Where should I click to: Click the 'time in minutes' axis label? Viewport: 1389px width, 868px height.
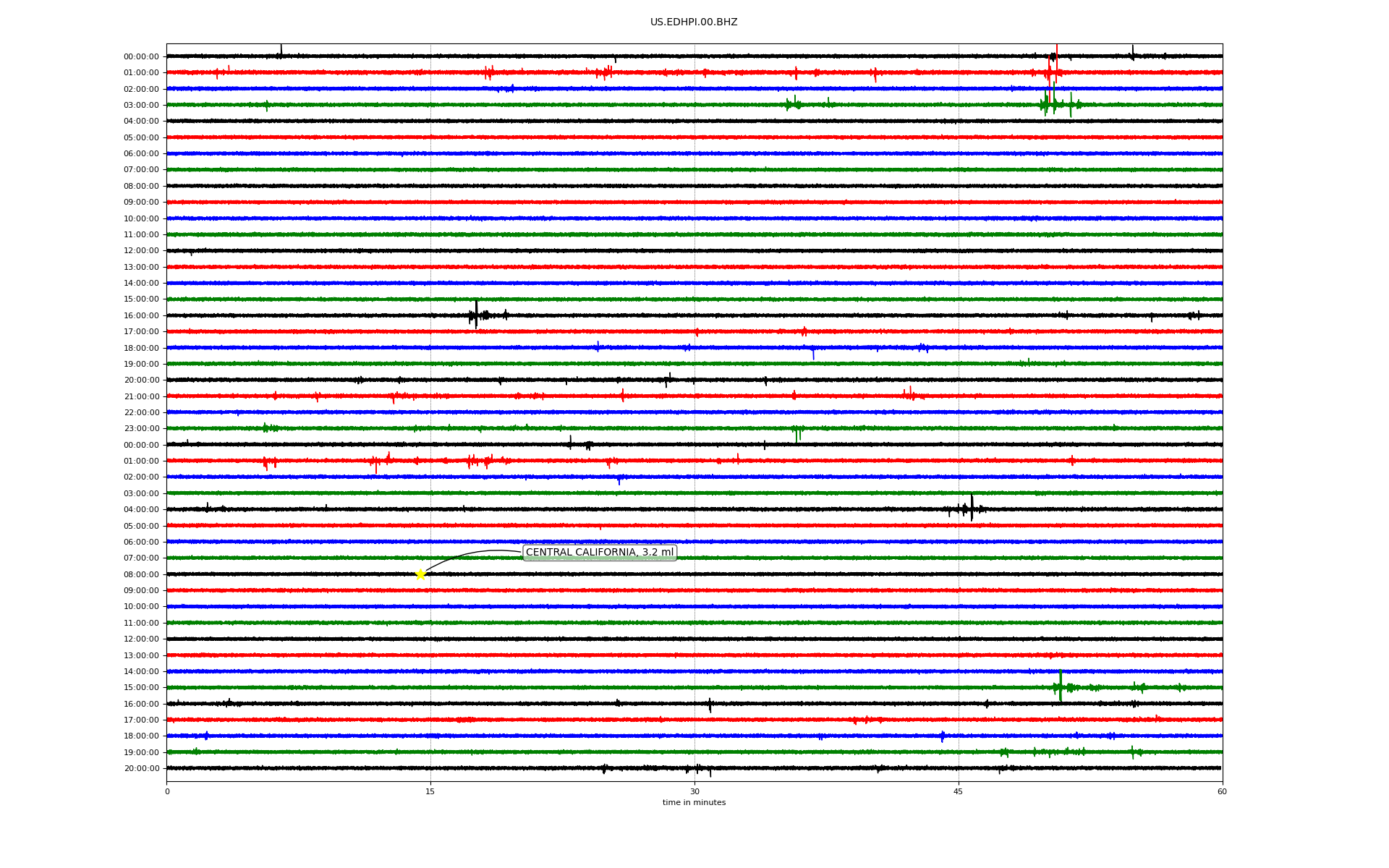pos(693,803)
